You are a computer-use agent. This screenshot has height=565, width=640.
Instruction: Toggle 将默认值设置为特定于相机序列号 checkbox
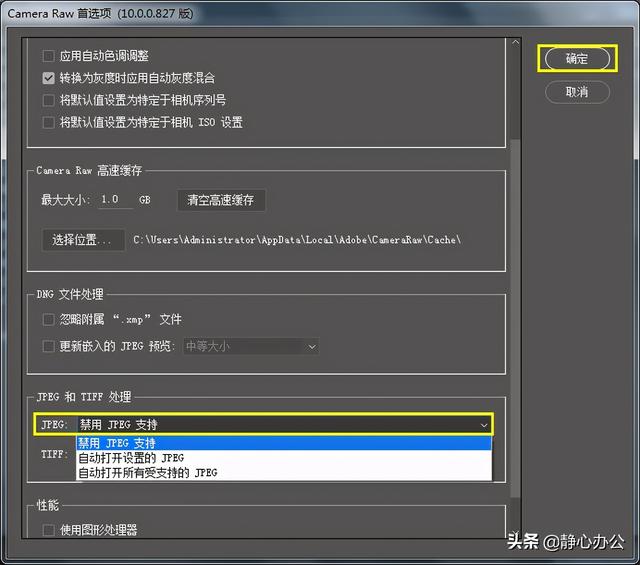pos(49,100)
